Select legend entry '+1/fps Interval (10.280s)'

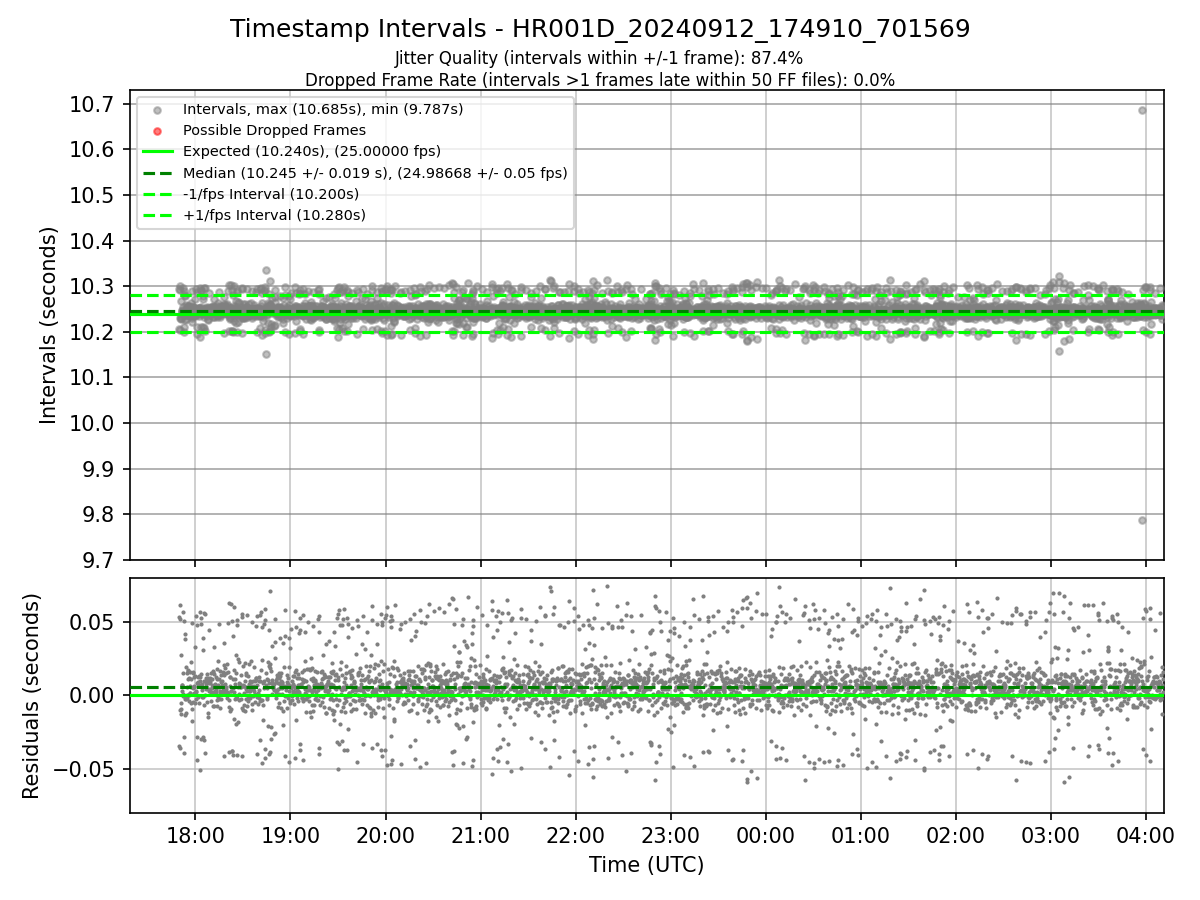[274, 215]
